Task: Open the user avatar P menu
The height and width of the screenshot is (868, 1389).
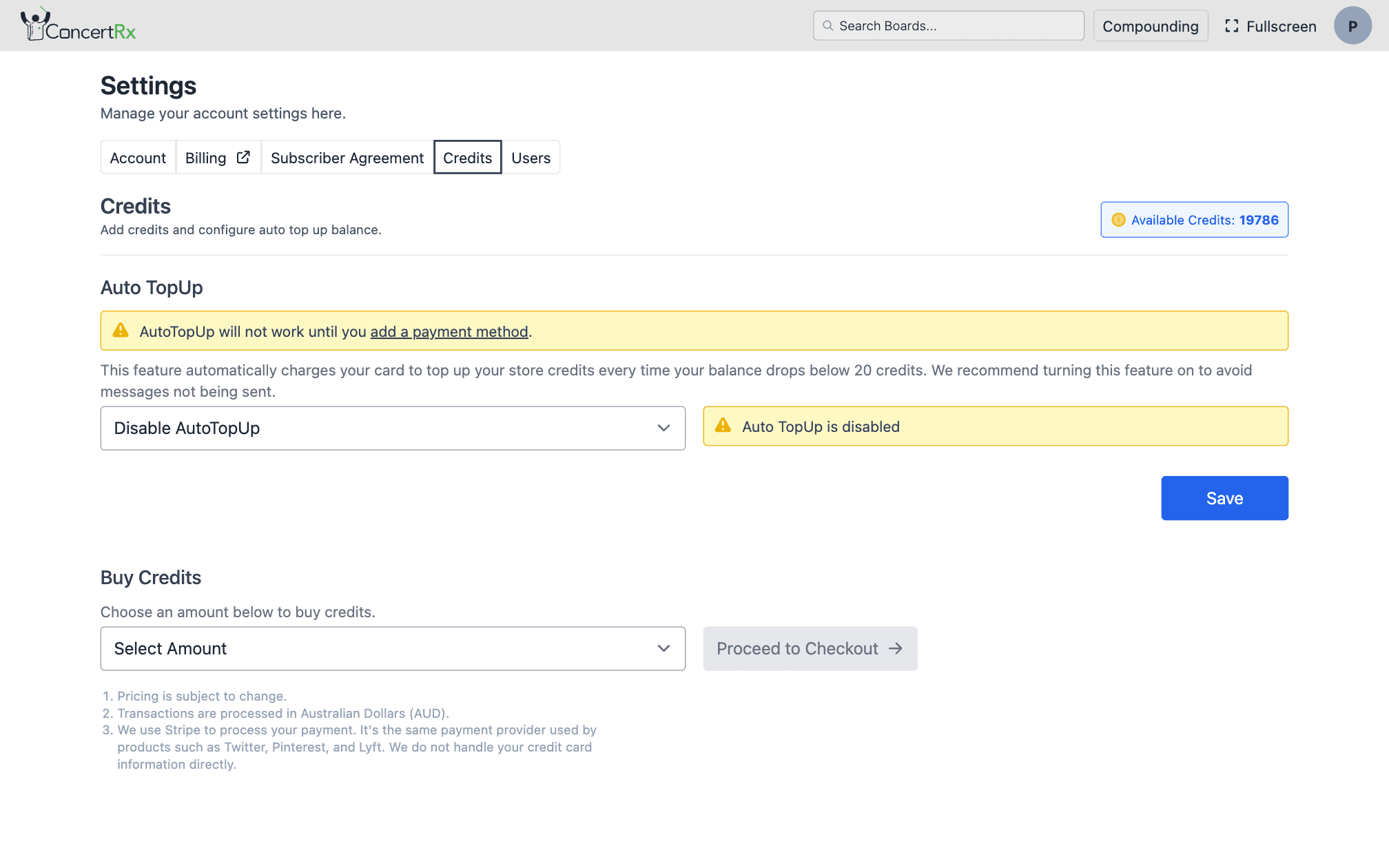Action: (1352, 25)
